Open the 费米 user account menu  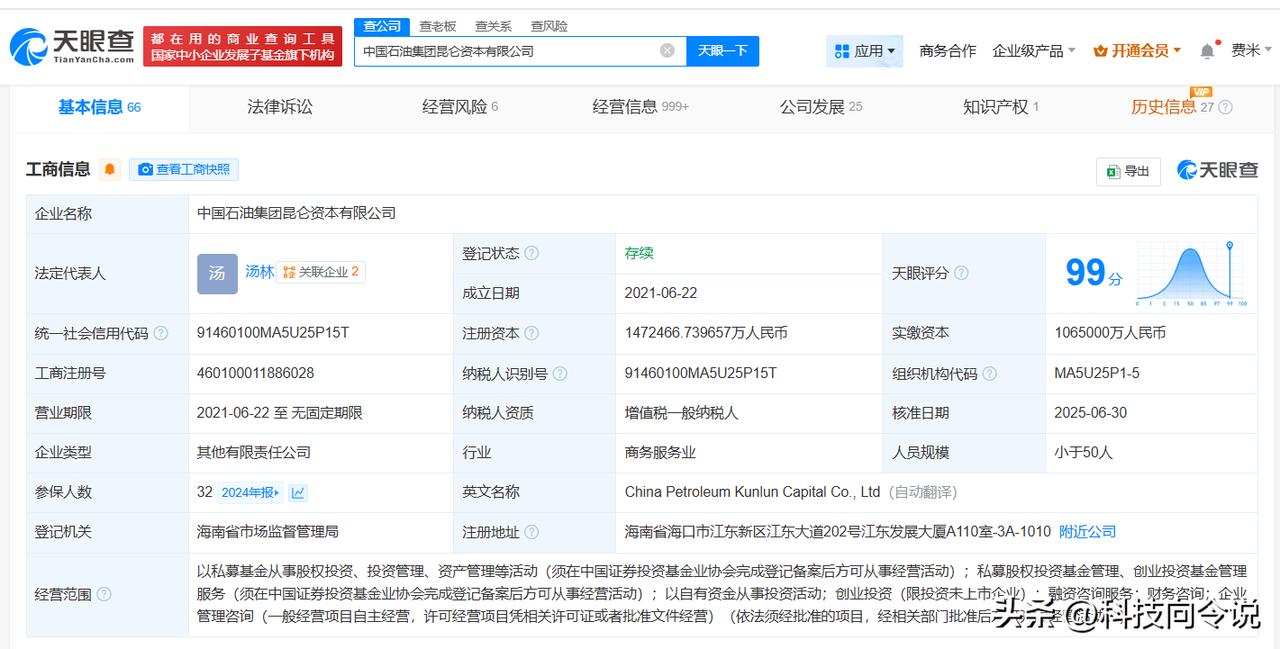tap(1252, 51)
